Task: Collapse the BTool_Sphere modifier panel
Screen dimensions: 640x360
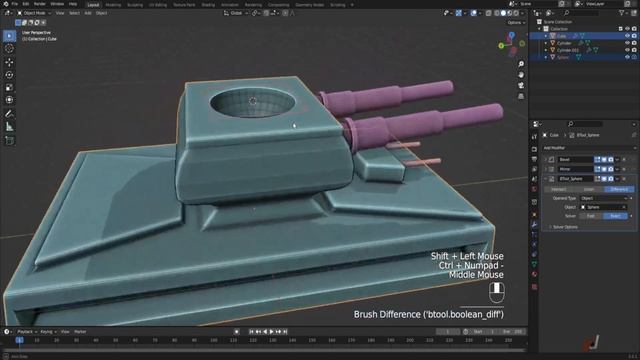Action: 546,179
